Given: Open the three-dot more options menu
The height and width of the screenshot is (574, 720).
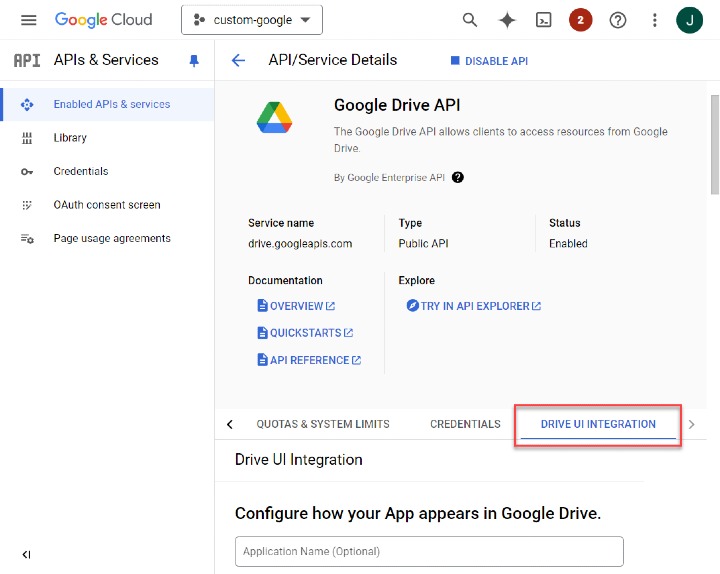Looking at the screenshot, I should click(x=655, y=20).
